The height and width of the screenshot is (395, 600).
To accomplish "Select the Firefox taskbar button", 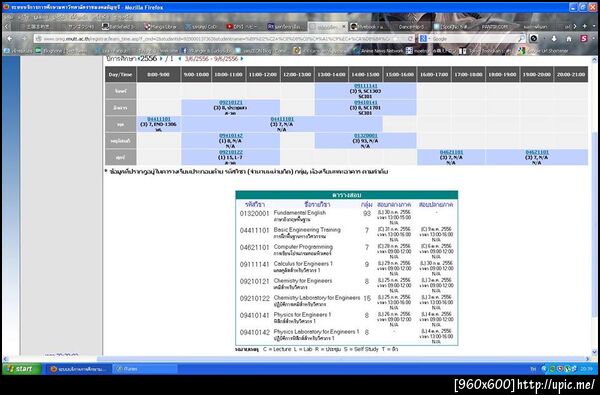I will tap(79, 369).
